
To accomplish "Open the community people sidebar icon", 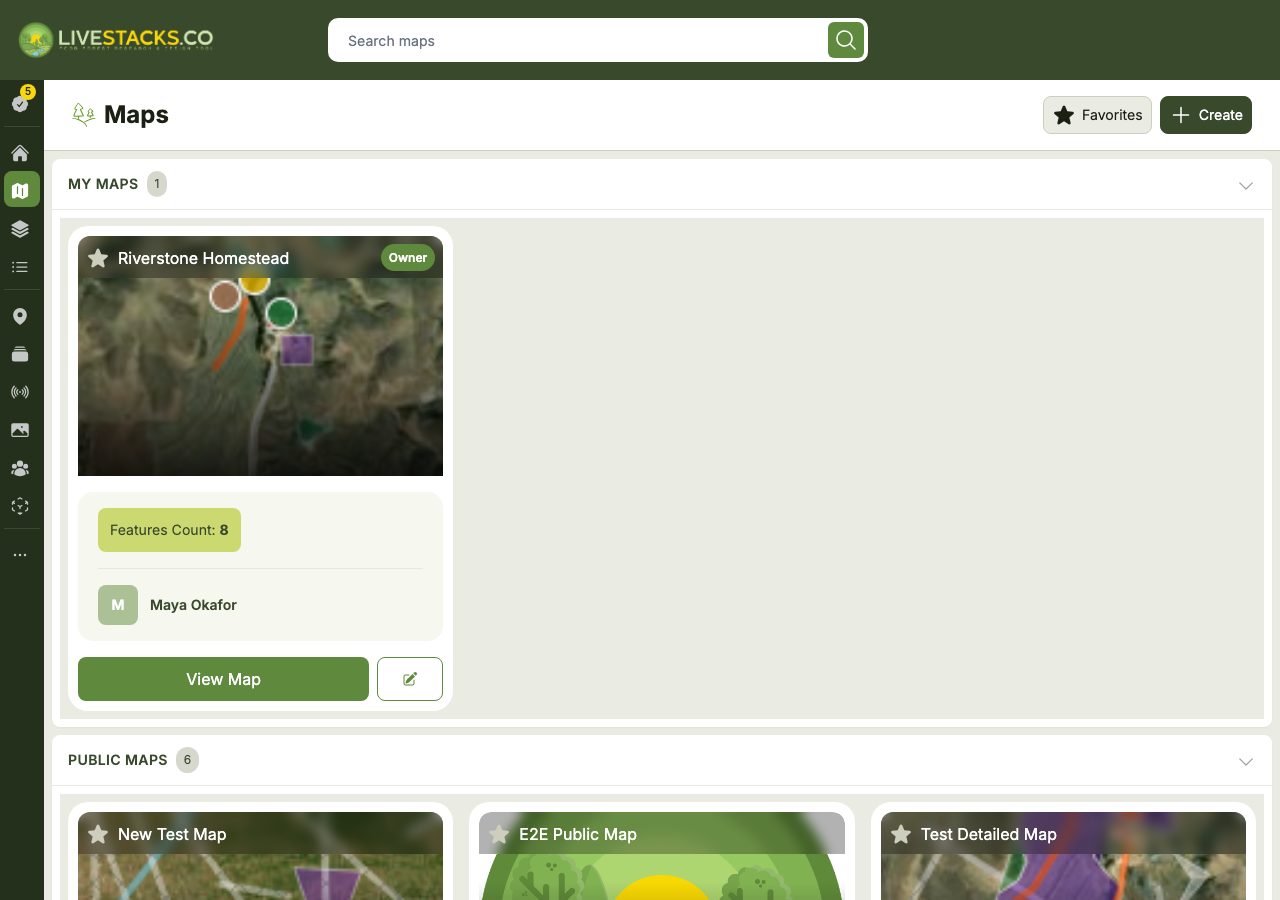I will 20,468.
